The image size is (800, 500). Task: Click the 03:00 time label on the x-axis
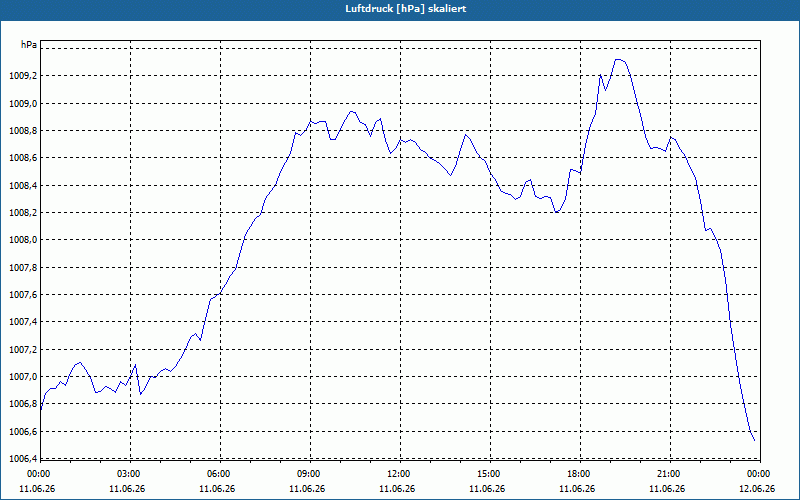130,474
